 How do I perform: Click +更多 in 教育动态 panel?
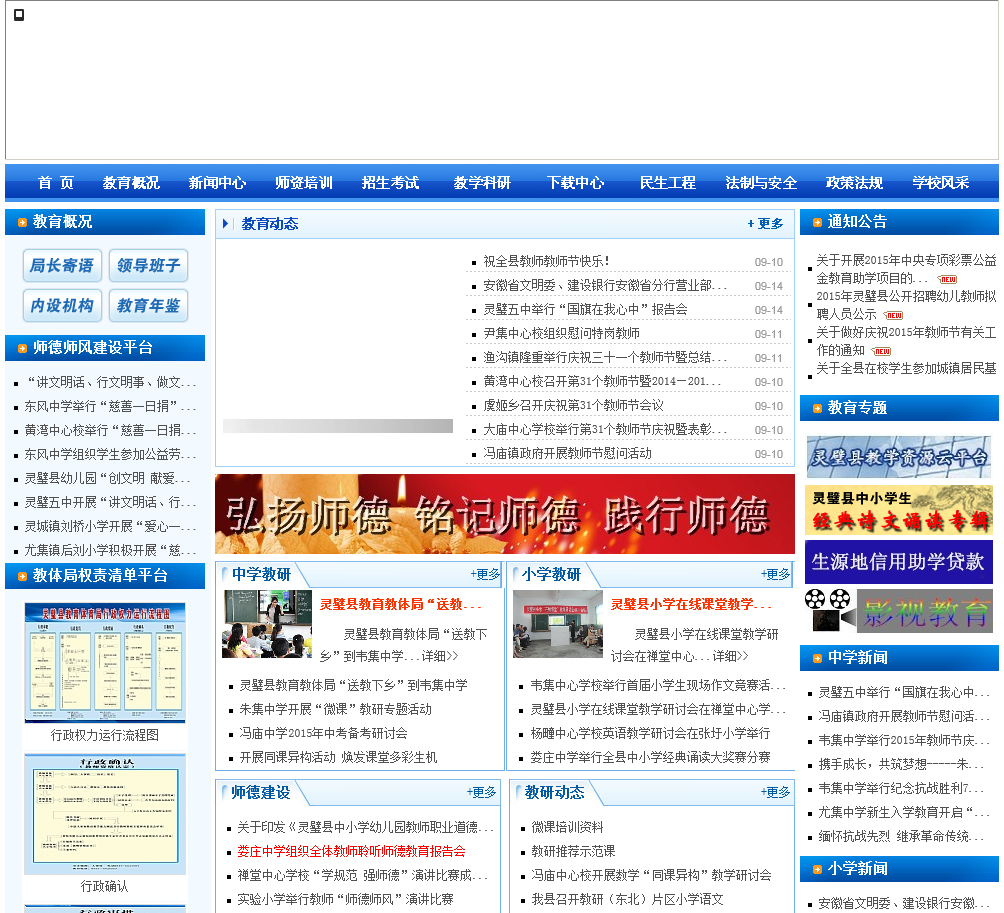[765, 223]
